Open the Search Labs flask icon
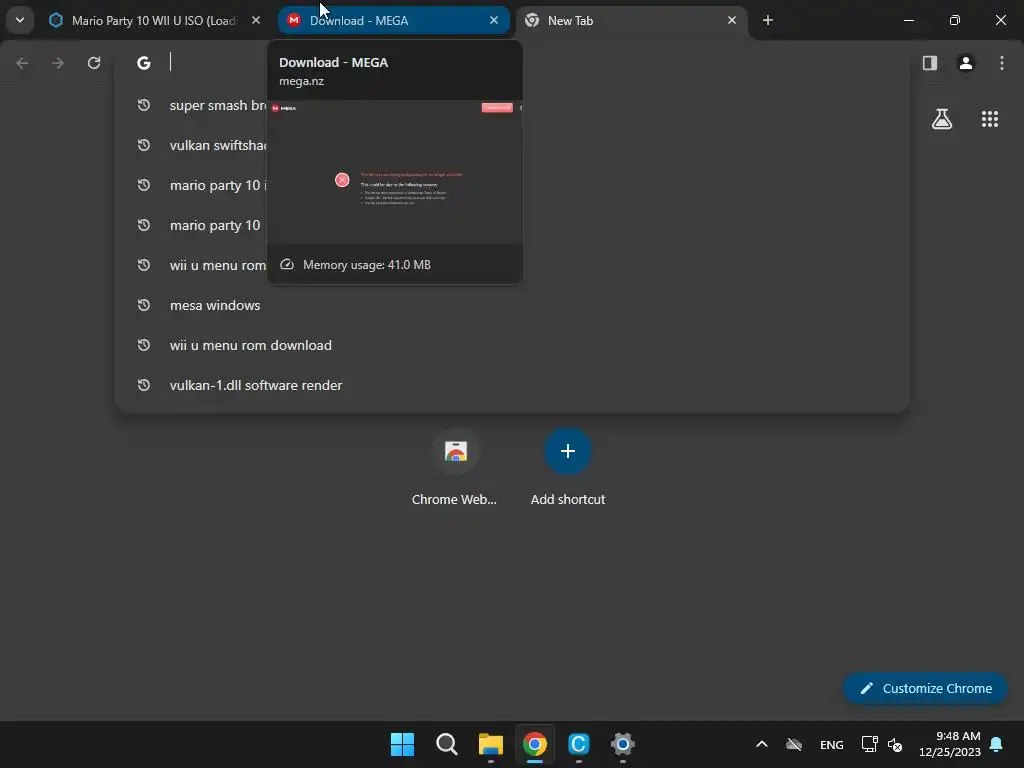Screen dimensions: 1024x768 942,119
